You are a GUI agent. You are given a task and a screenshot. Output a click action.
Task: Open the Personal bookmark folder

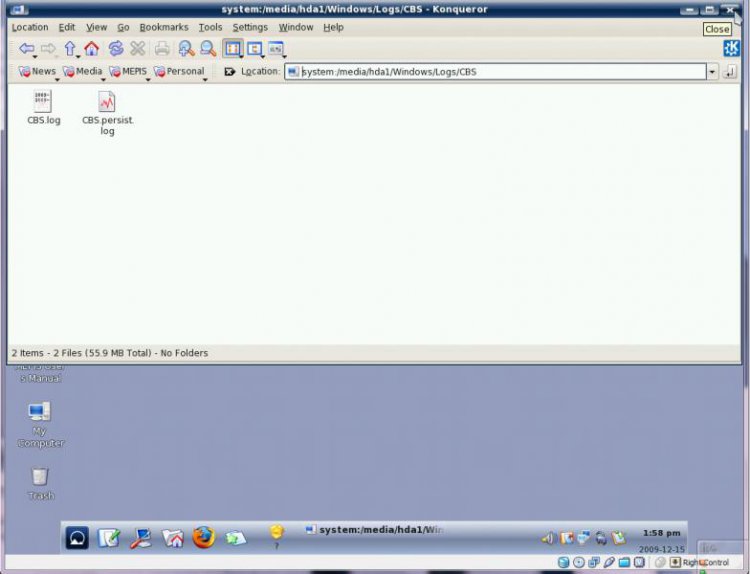[x=179, y=71]
